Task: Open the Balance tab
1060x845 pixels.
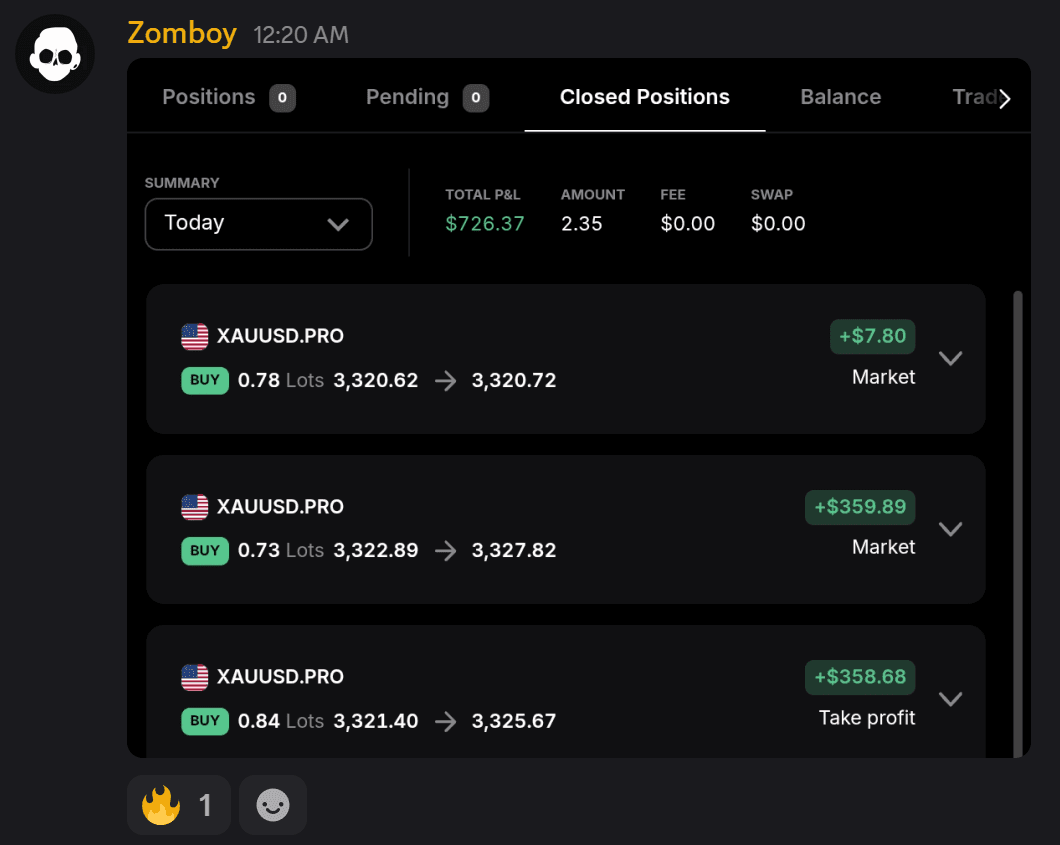Action: pos(840,96)
